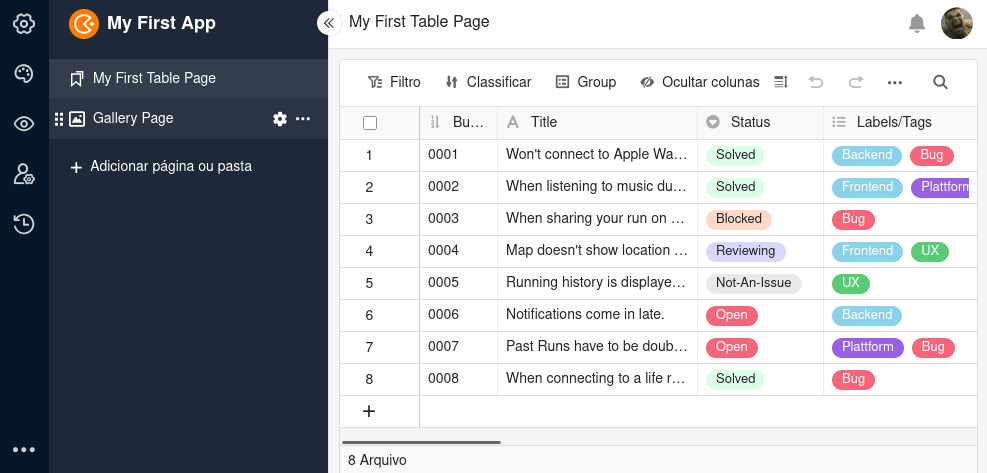Image resolution: width=987 pixels, height=473 pixels.
Task: Open toolbar more options dots
Action: [894, 82]
